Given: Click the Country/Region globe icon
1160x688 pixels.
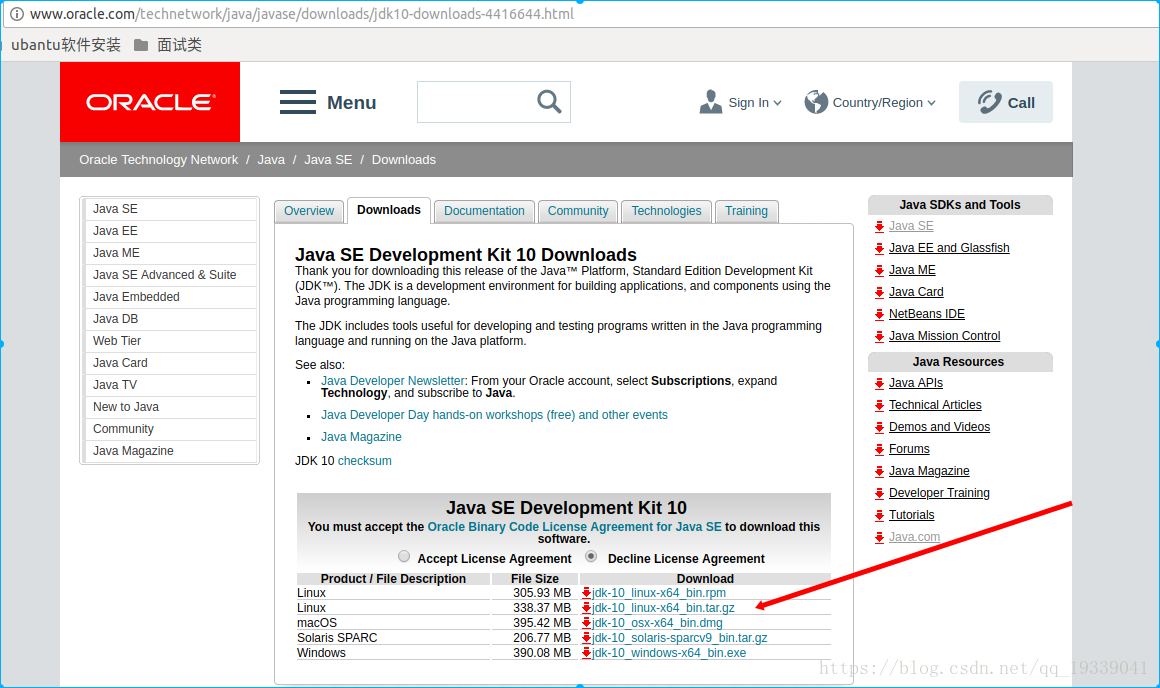Looking at the screenshot, I should pos(816,102).
